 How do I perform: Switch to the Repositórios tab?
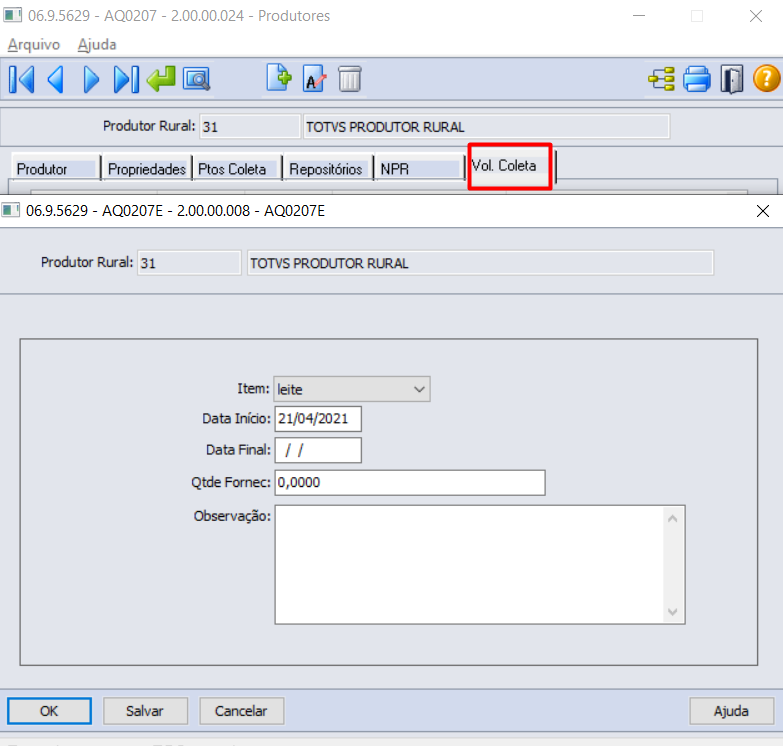pyautogui.click(x=328, y=169)
